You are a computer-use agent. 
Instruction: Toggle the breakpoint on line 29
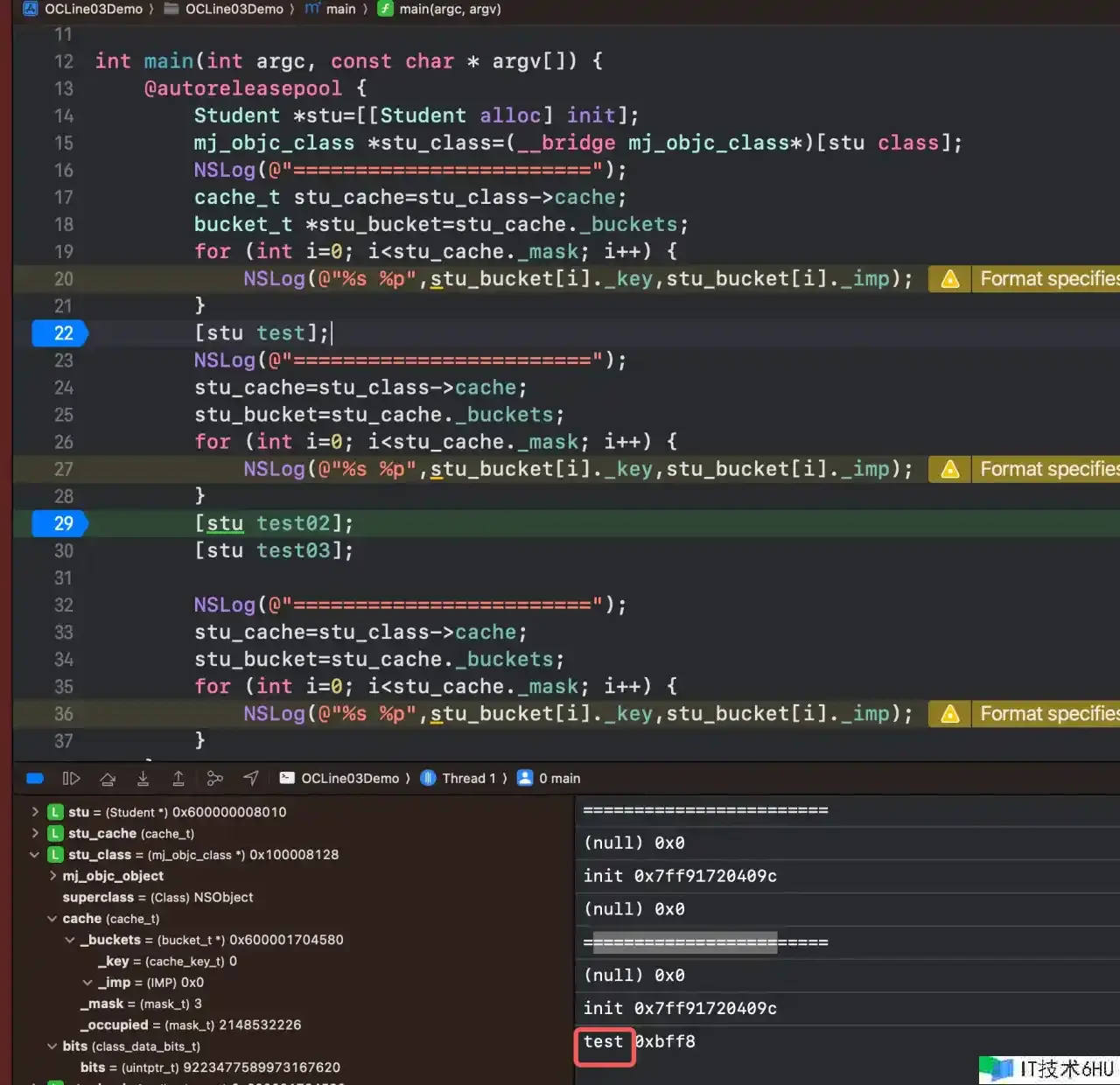[x=60, y=523]
